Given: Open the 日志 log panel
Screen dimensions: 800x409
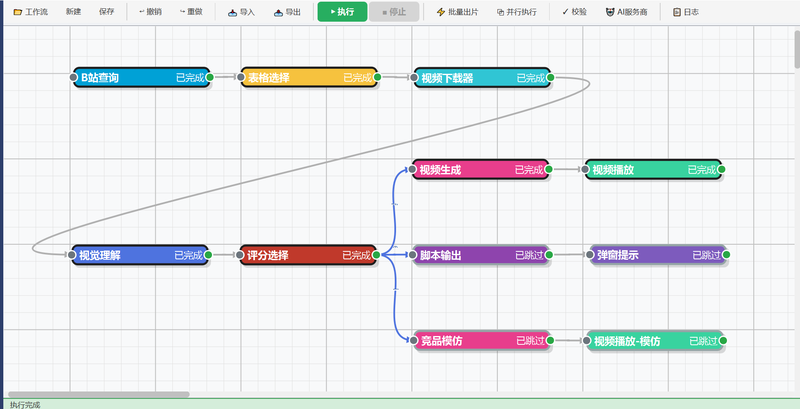Looking at the screenshot, I should 686,12.
